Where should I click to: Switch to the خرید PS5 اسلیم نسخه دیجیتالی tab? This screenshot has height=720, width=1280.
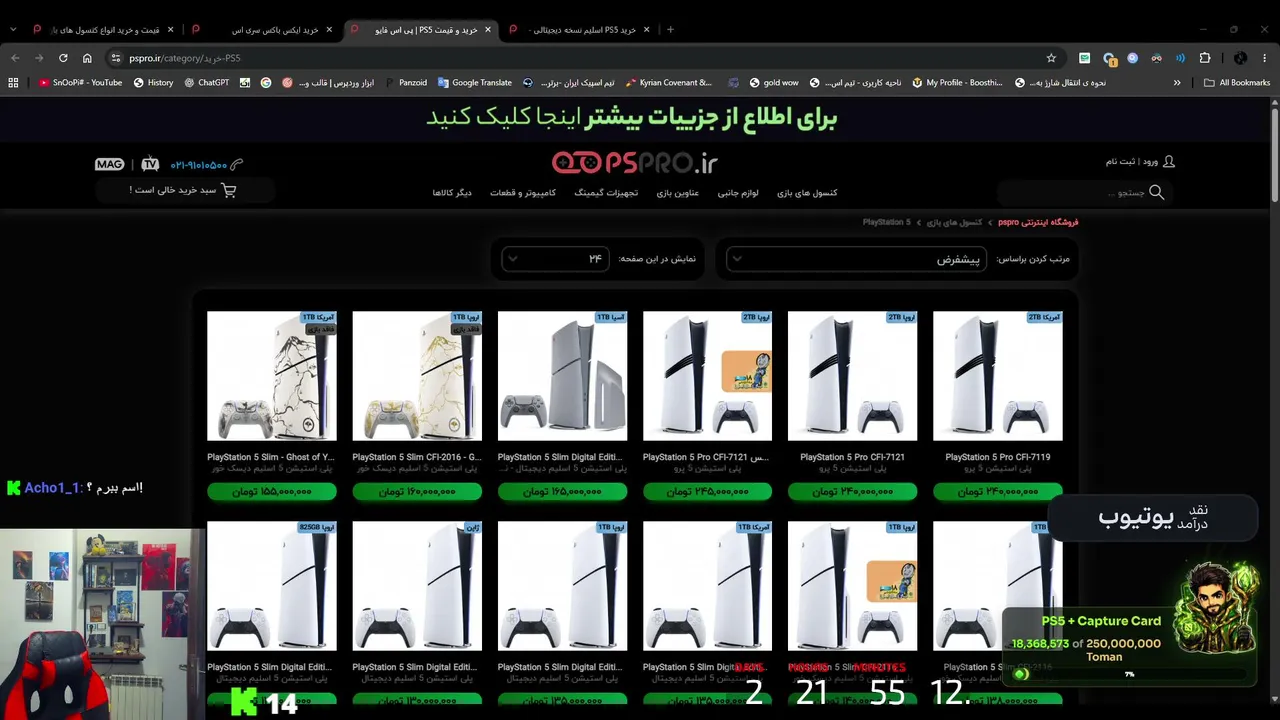[x=582, y=30]
